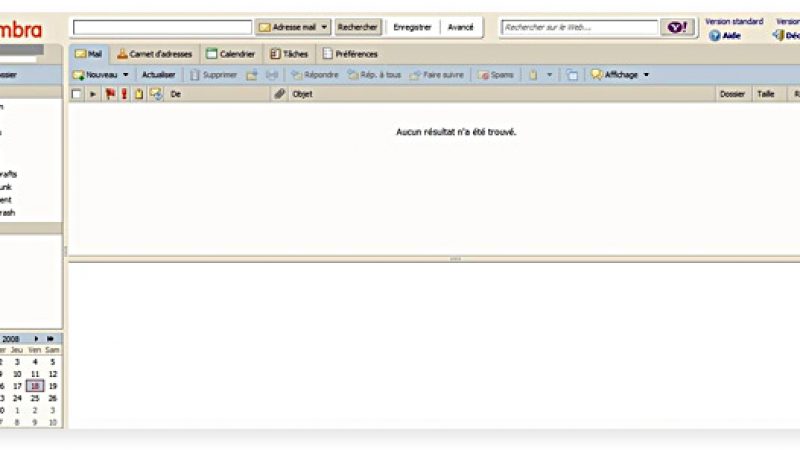
Task: Click the print icon in mail toolbar
Action: click(272, 75)
